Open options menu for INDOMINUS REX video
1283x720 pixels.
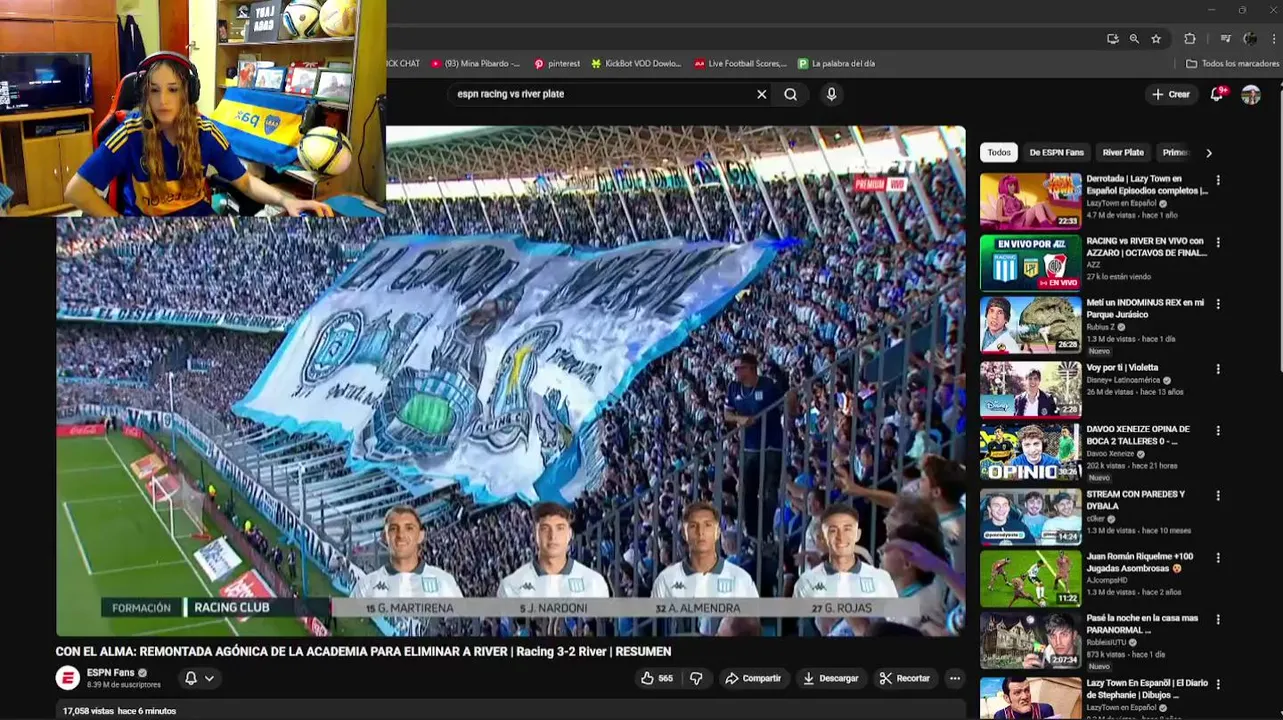click(1218, 304)
